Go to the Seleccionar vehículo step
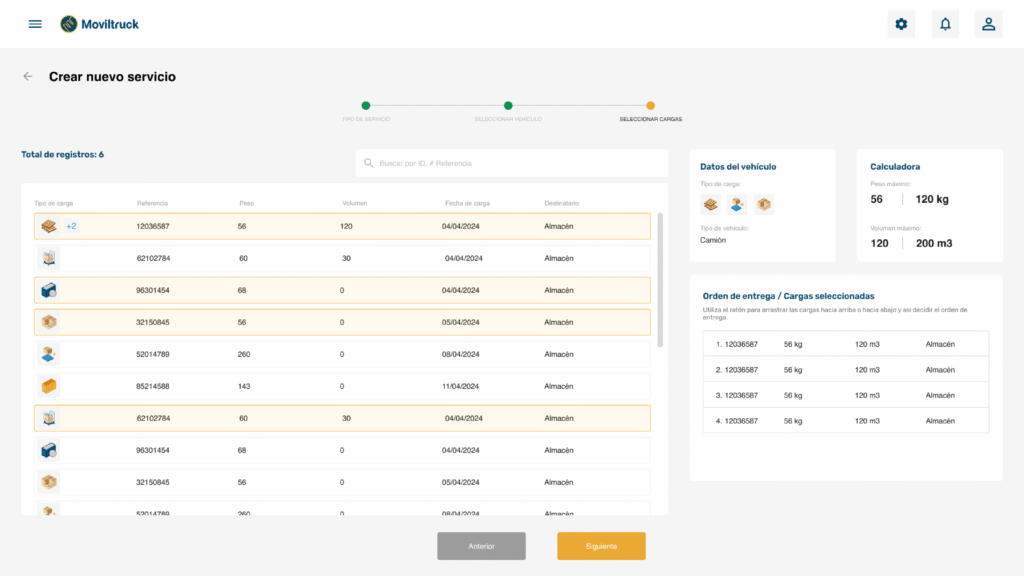This screenshot has width=1024, height=576. tap(508, 105)
